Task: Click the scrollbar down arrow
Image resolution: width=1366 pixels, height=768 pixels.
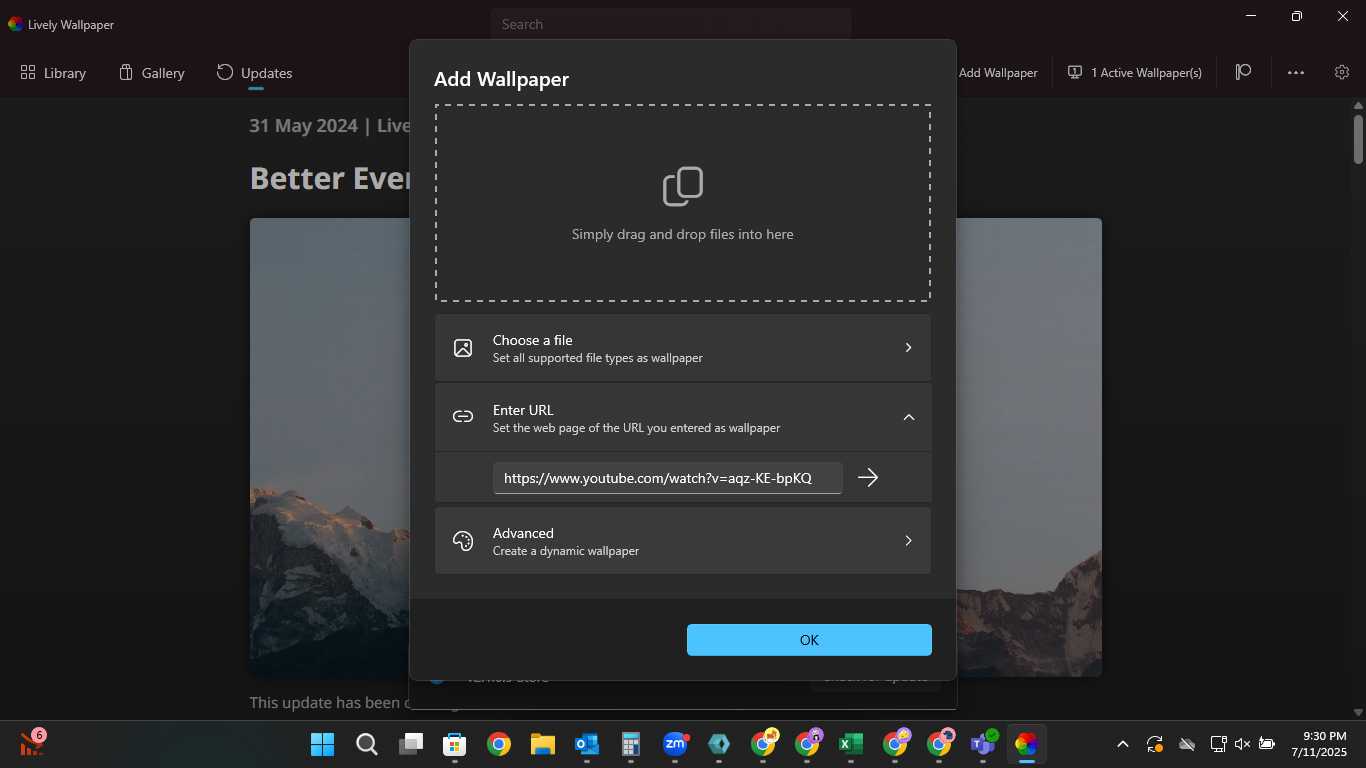Action: (1358, 712)
